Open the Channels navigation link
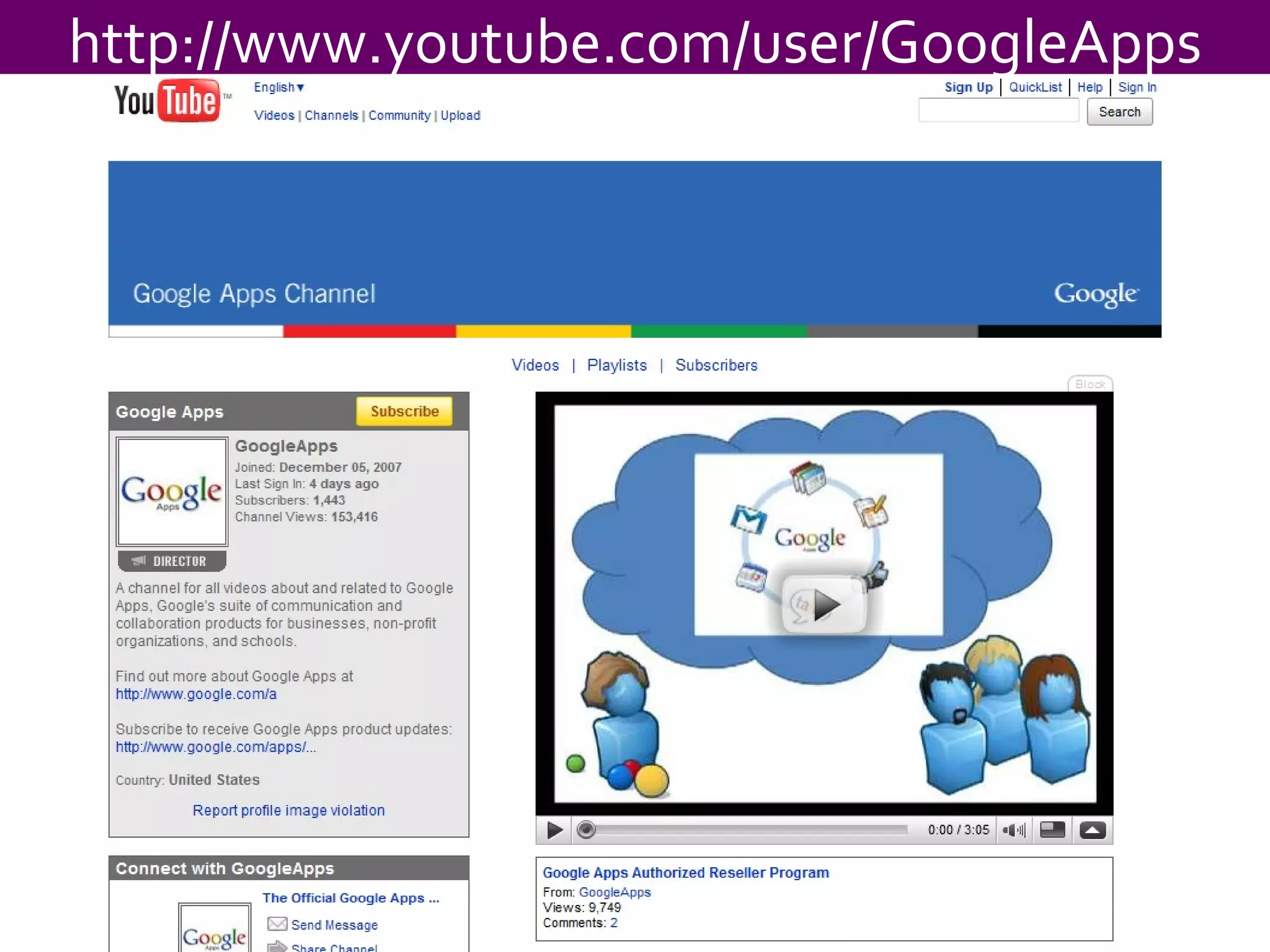The image size is (1270, 952). 331,115
